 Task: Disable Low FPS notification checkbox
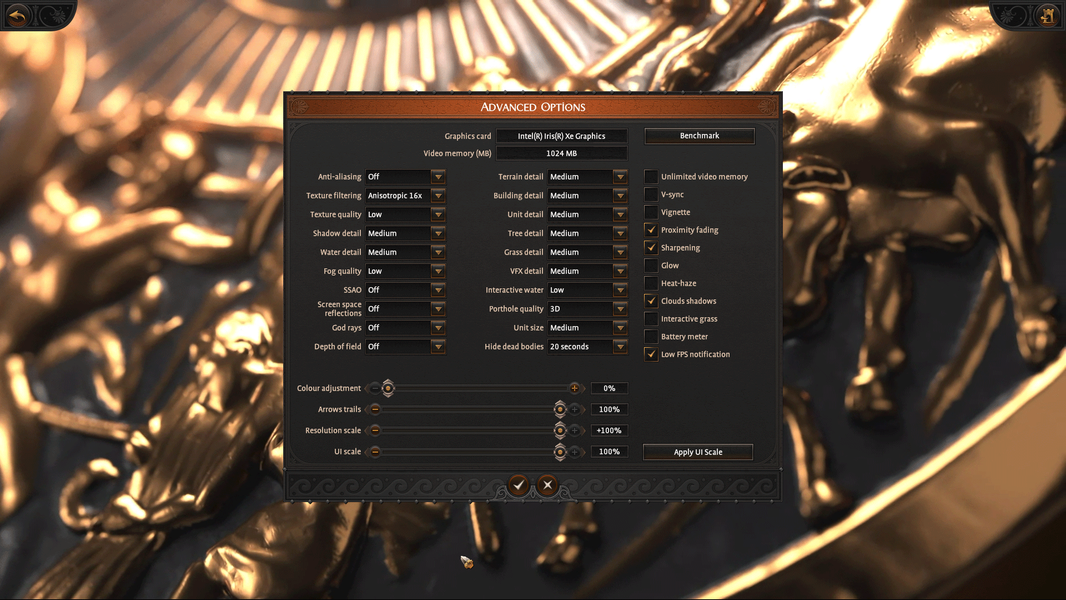(651, 354)
